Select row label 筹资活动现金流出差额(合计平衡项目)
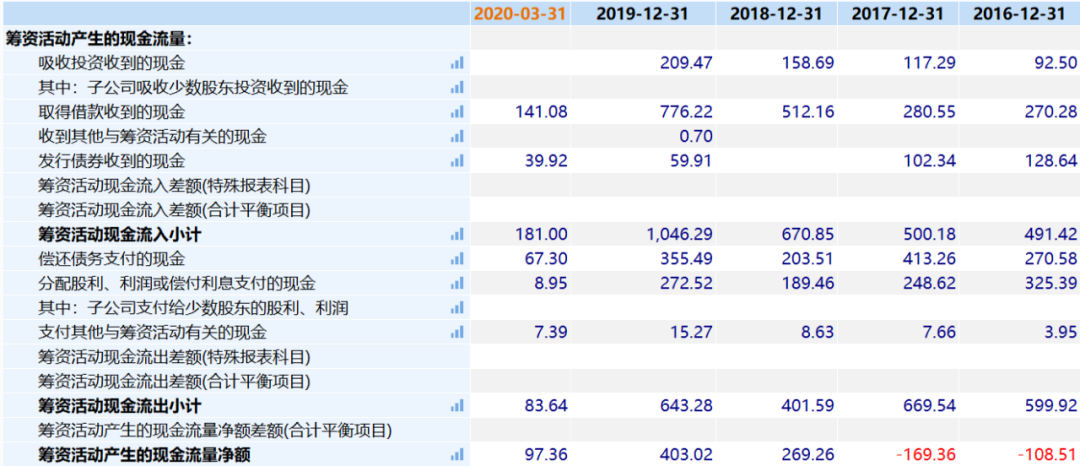 tap(174, 381)
